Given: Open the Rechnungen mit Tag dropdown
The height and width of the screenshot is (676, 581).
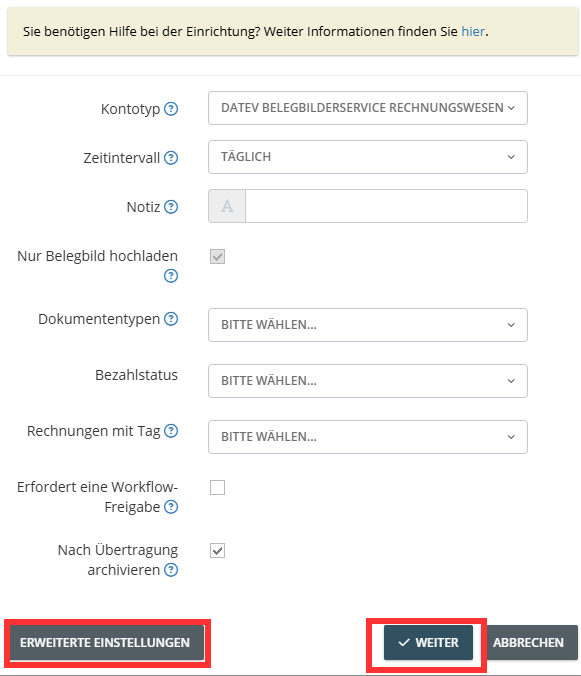Looking at the screenshot, I should click(368, 437).
